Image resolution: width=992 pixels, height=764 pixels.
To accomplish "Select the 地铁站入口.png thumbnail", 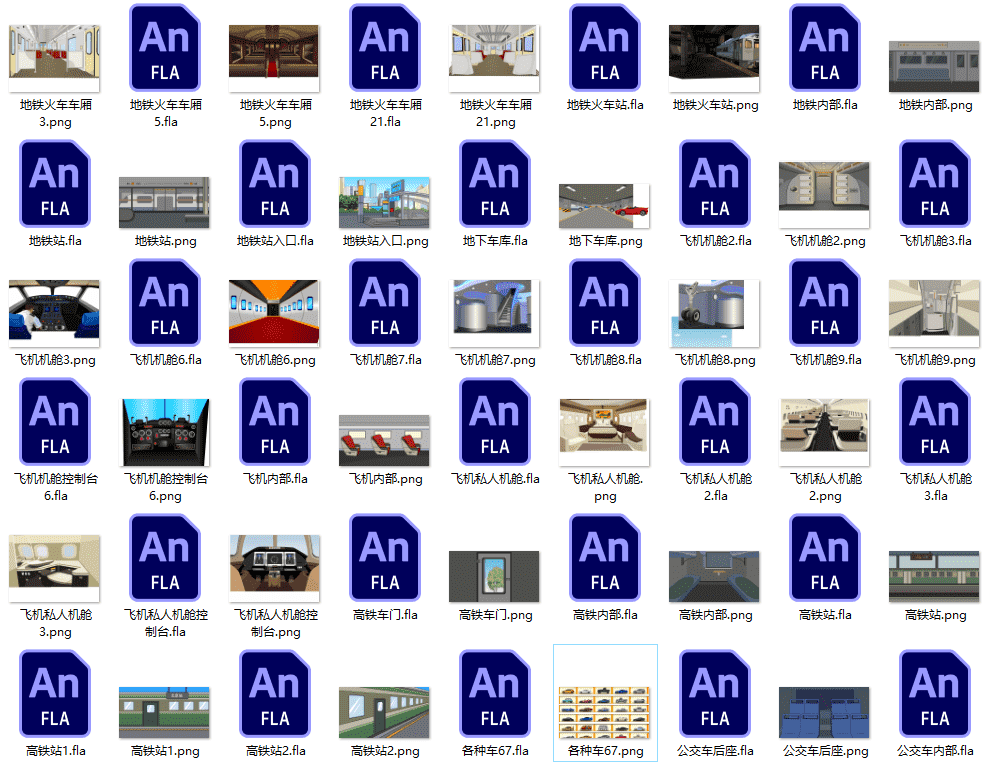I will tap(385, 203).
